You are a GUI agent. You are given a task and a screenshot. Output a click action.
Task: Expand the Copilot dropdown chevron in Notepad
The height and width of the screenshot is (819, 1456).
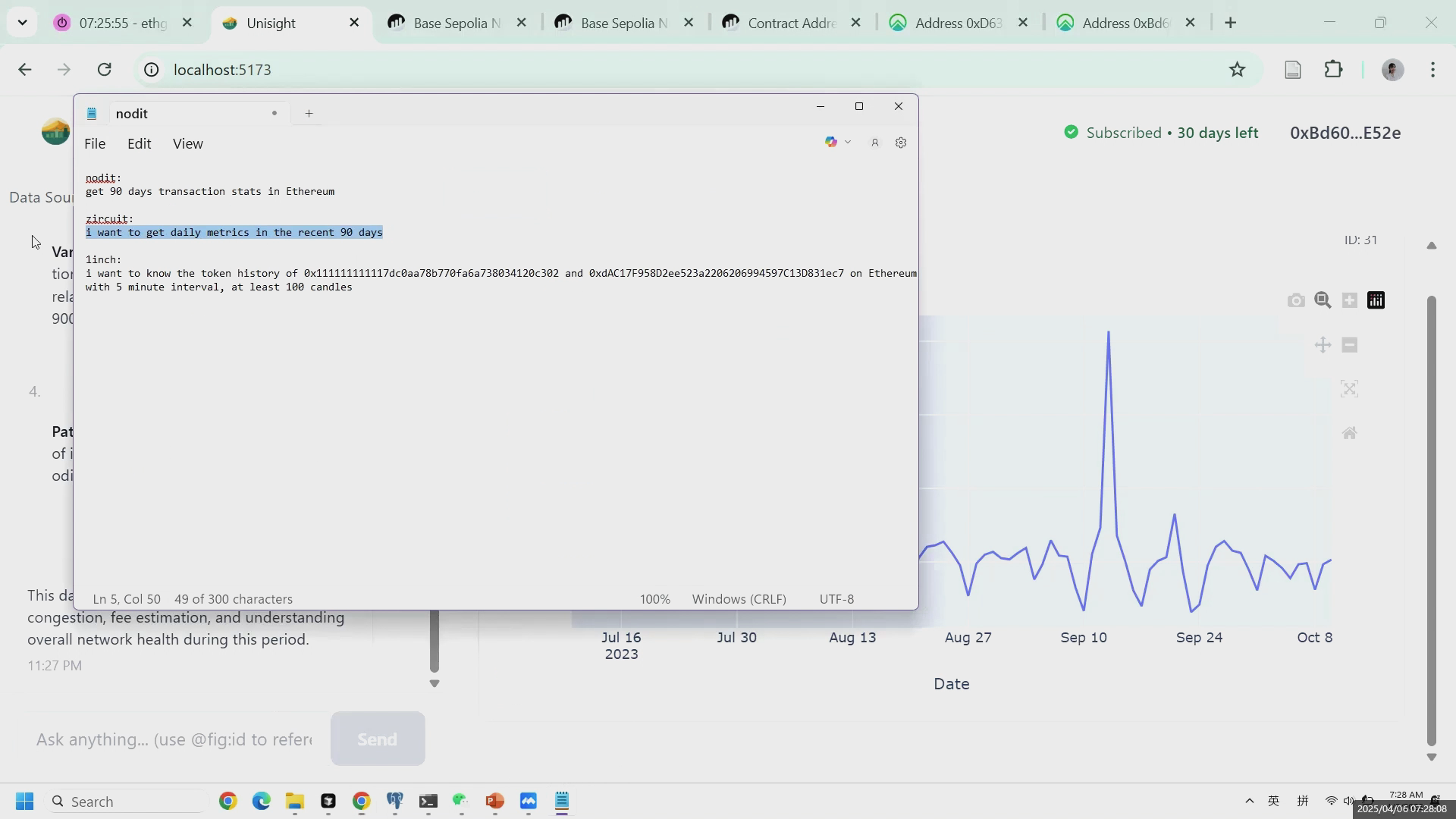[848, 143]
